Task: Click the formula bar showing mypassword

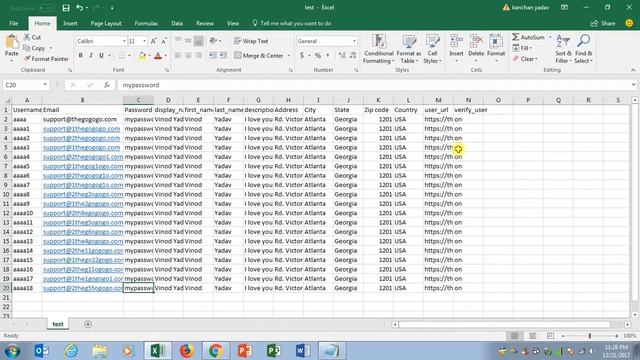Action: point(376,85)
